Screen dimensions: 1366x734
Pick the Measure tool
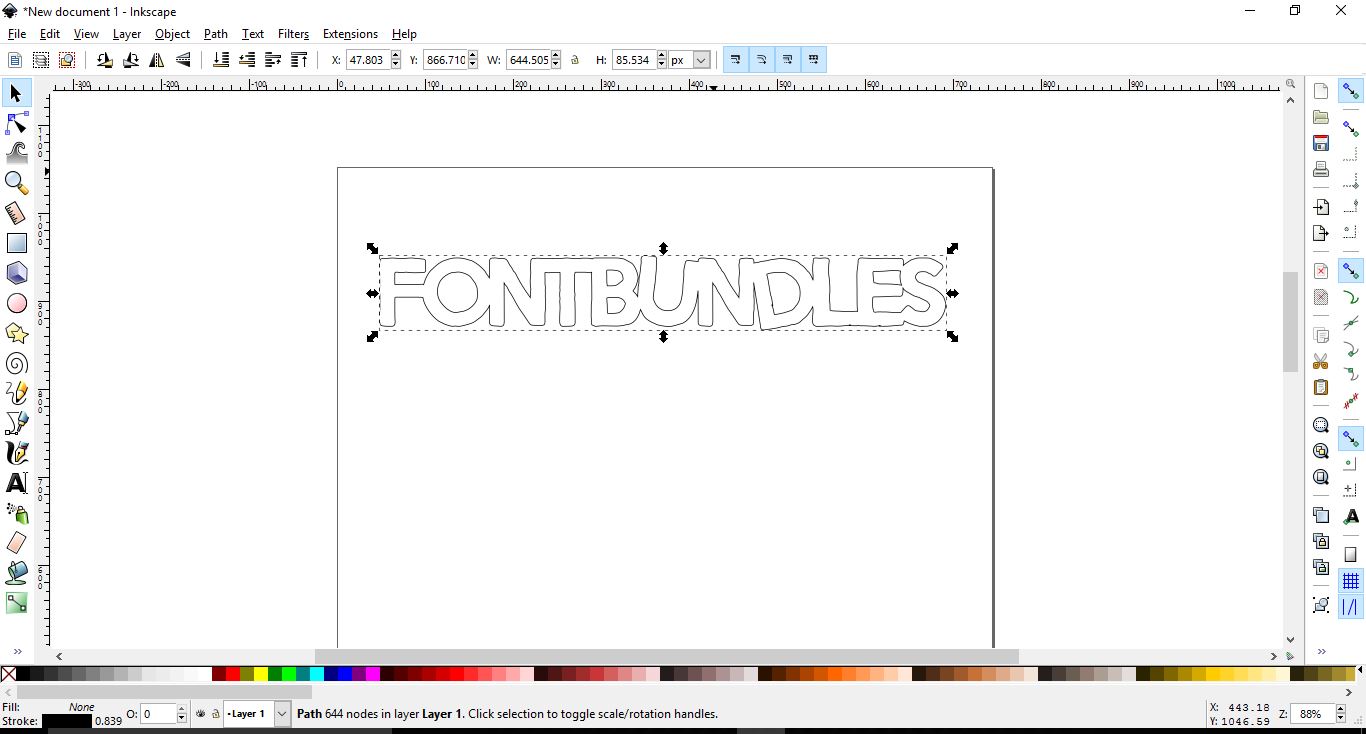click(17, 213)
